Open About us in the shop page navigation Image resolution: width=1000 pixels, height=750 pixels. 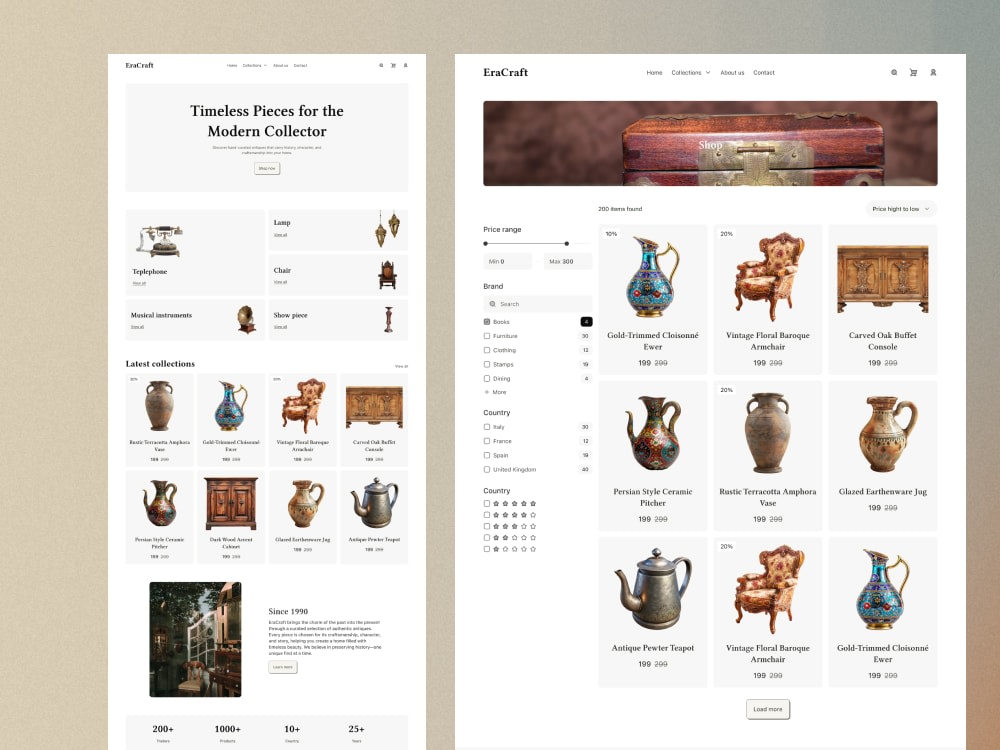[x=732, y=73]
